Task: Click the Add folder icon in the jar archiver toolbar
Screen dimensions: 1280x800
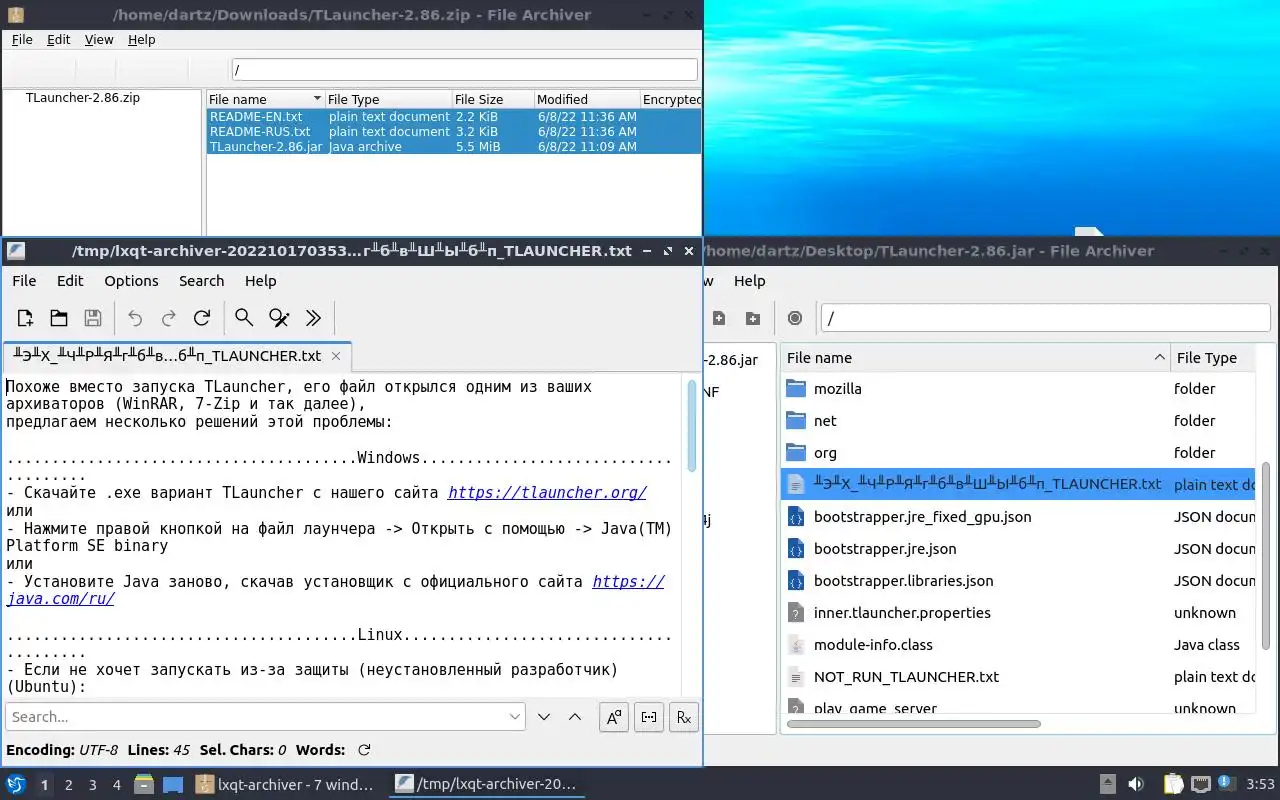Action: point(753,318)
